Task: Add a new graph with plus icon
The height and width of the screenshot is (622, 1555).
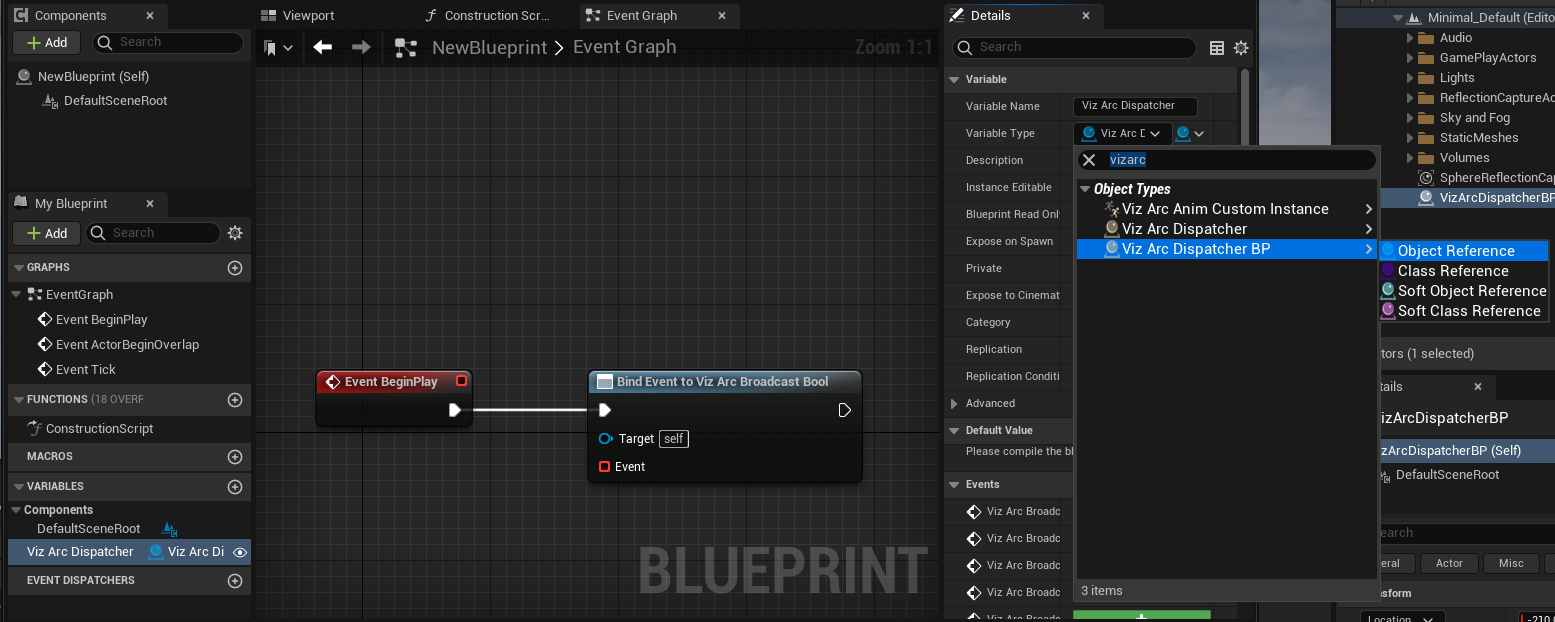Action: coord(235,268)
